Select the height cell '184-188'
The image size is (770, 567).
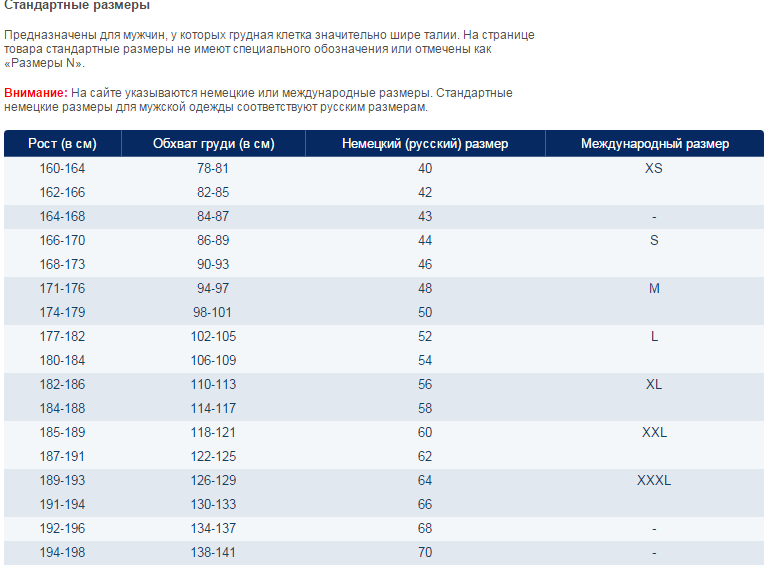(62, 408)
